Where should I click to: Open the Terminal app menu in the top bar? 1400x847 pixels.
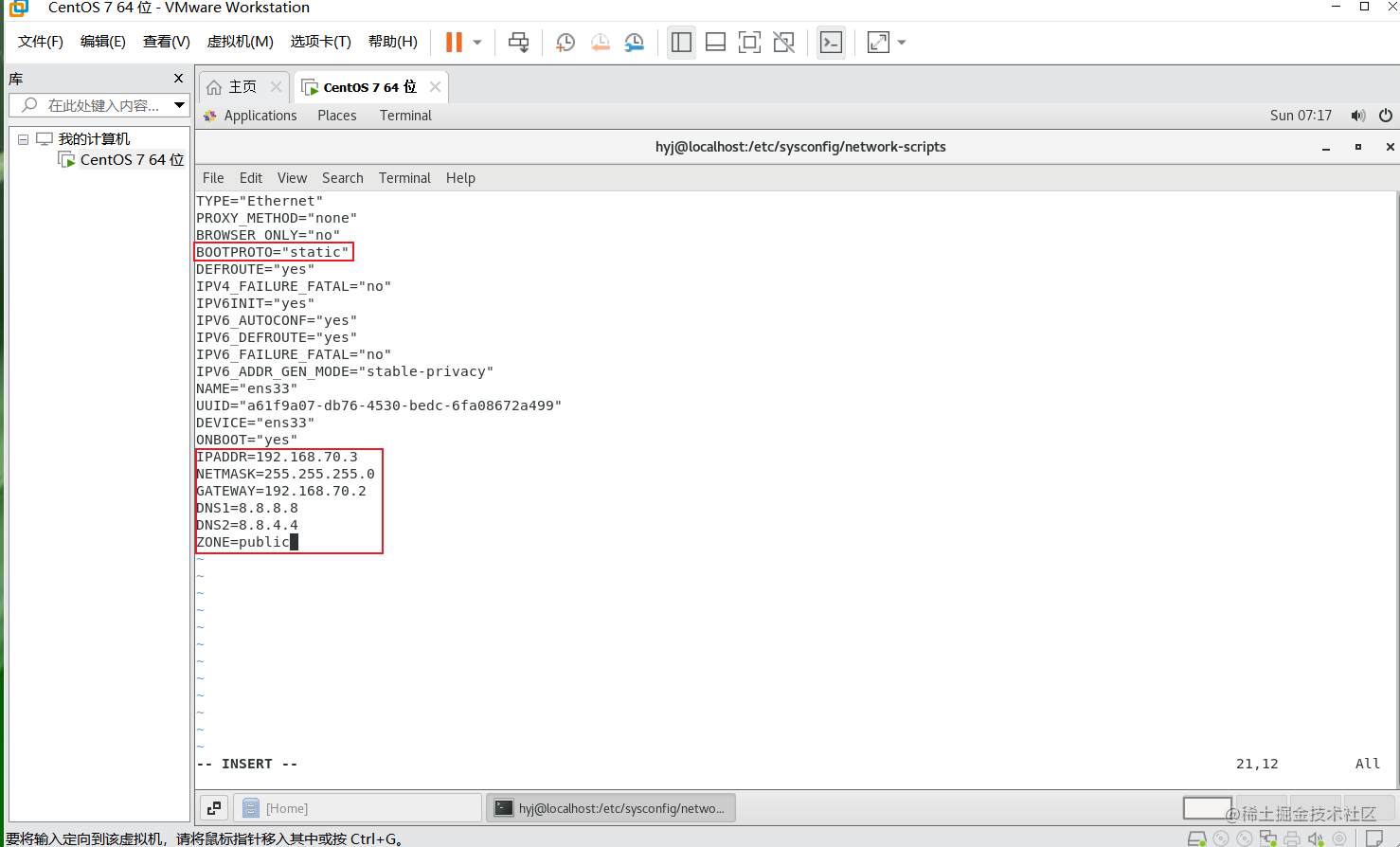click(405, 116)
